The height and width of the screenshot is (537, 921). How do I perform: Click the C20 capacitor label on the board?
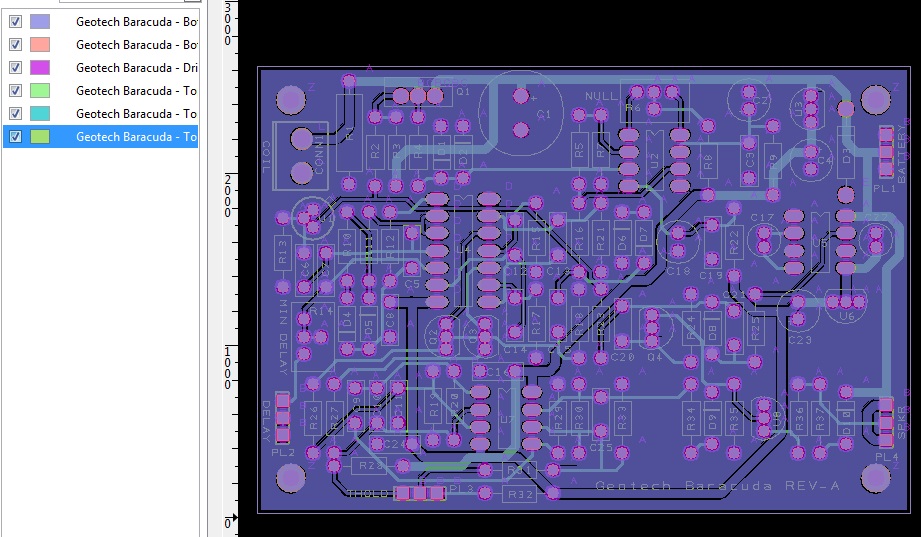pyautogui.click(x=623, y=357)
